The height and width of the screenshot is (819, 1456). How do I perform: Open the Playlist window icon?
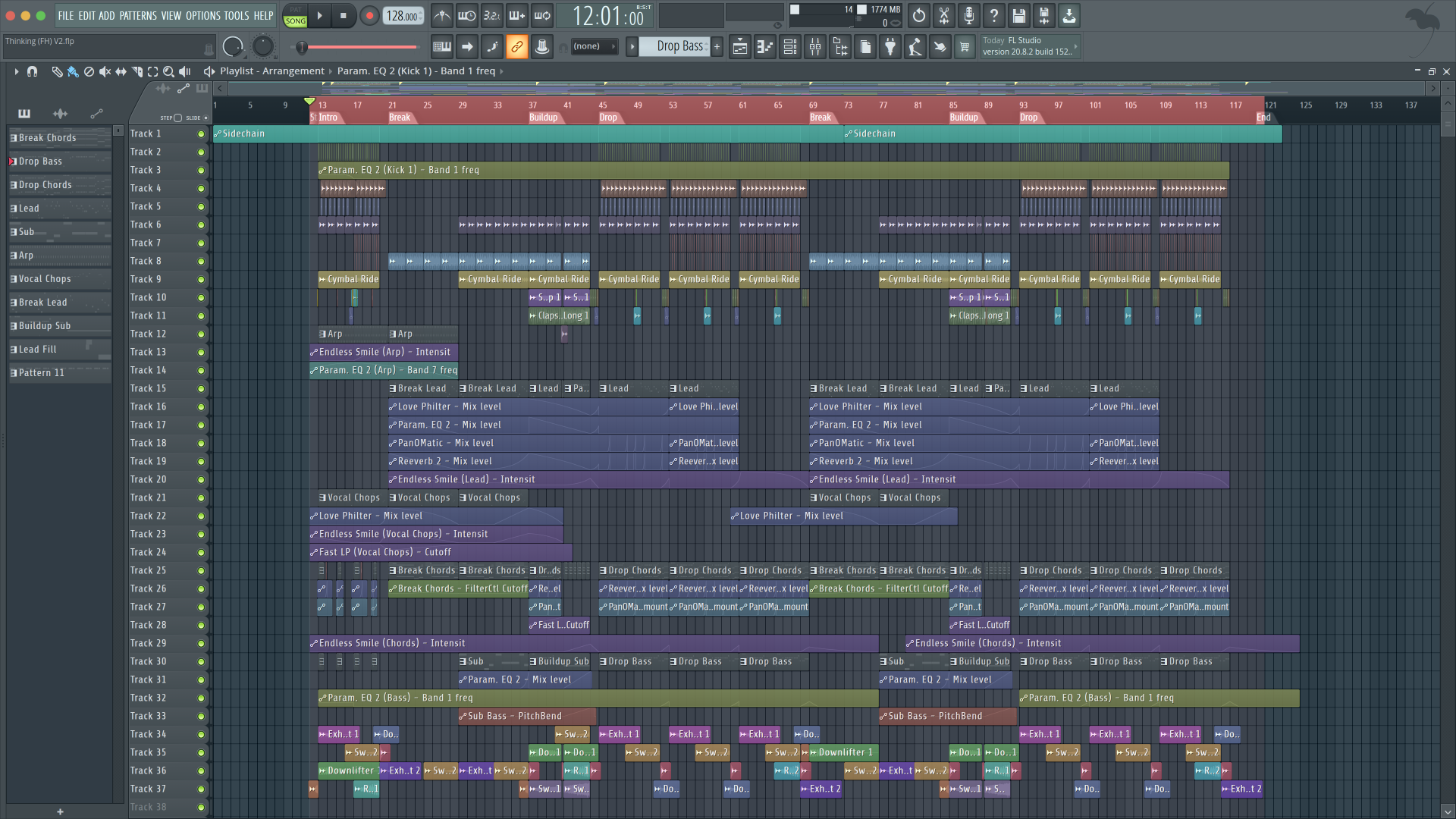pos(740,47)
